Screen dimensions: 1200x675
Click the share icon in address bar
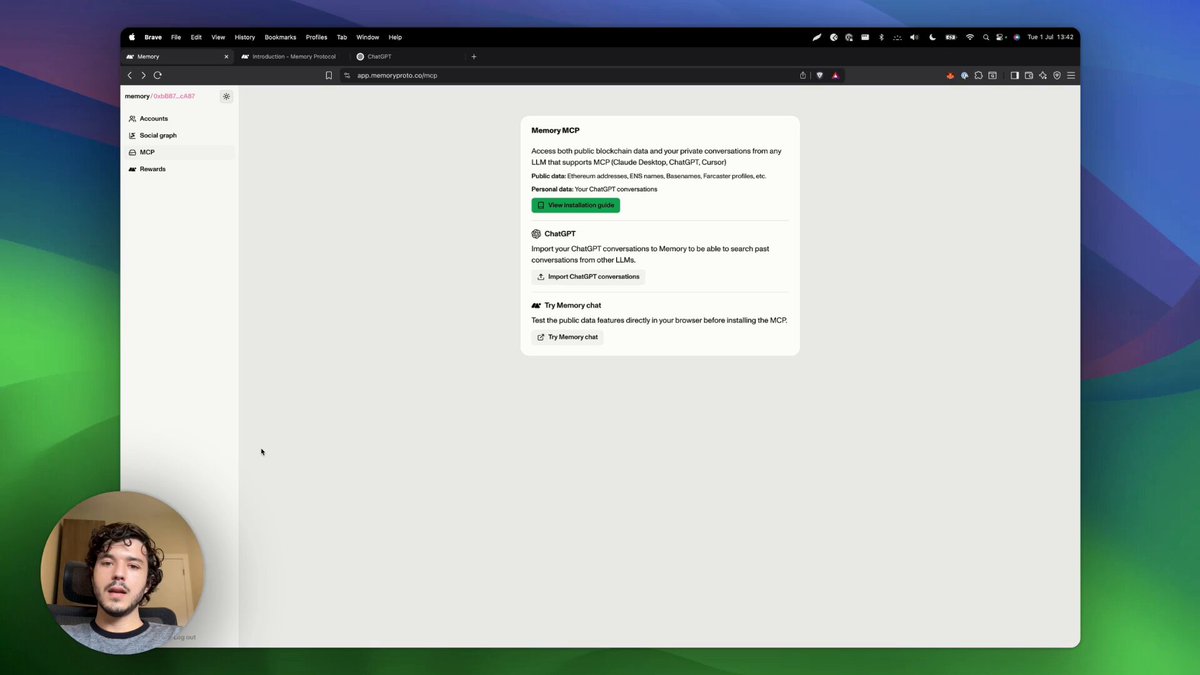point(802,75)
